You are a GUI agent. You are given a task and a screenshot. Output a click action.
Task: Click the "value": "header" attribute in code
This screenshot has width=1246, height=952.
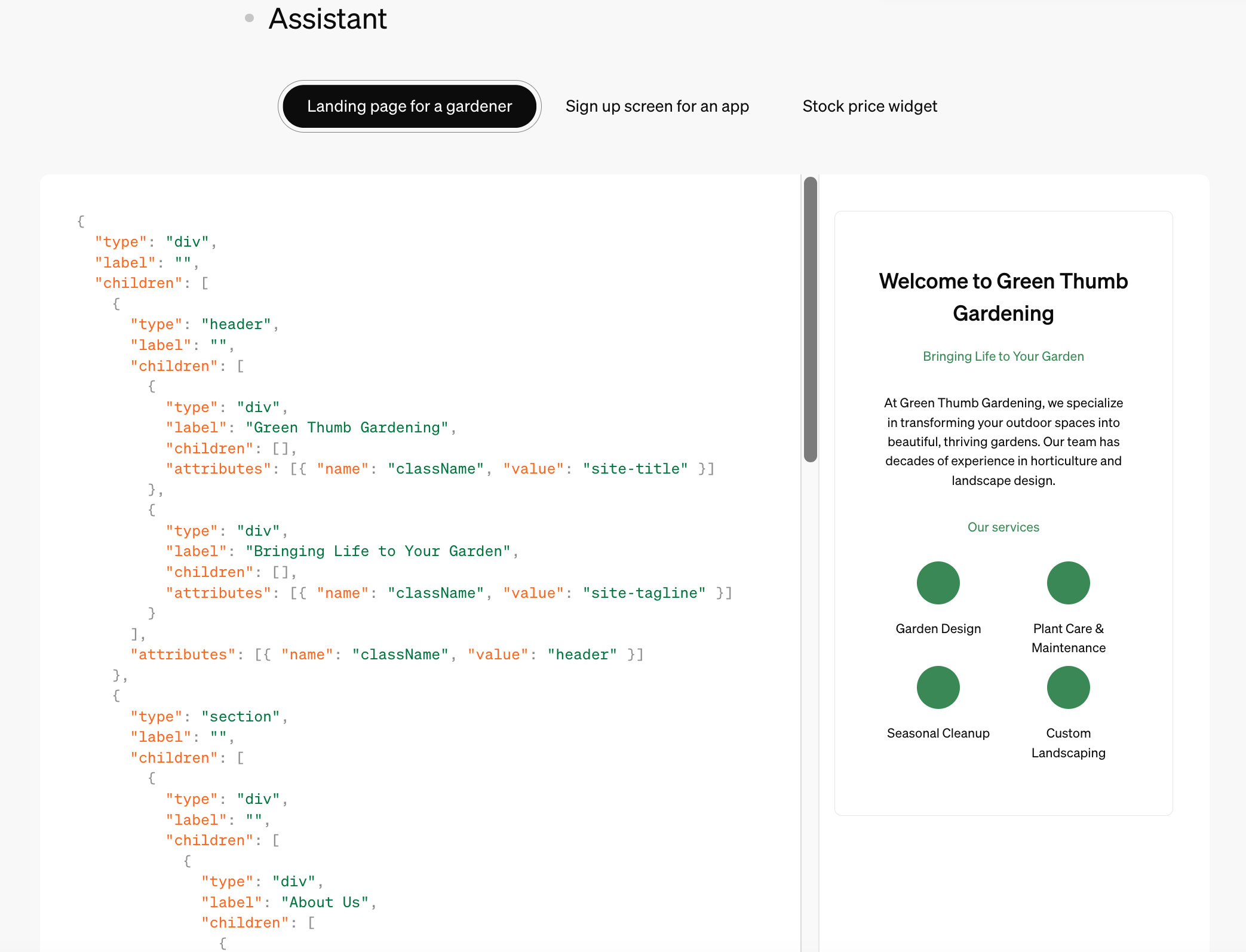click(x=542, y=655)
